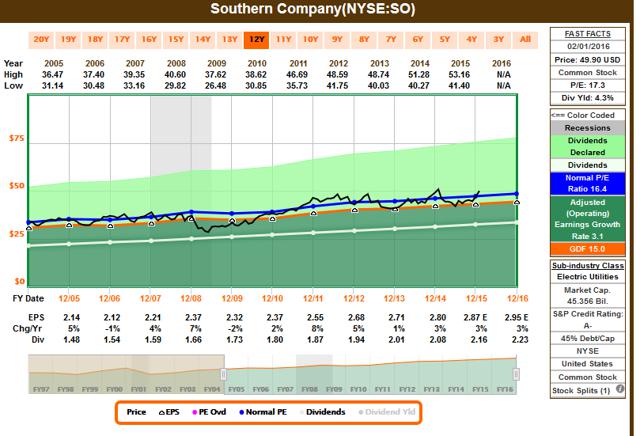Click the P/E: 17.3 value
The height and width of the screenshot is (436, 640).
coord(588,85)
